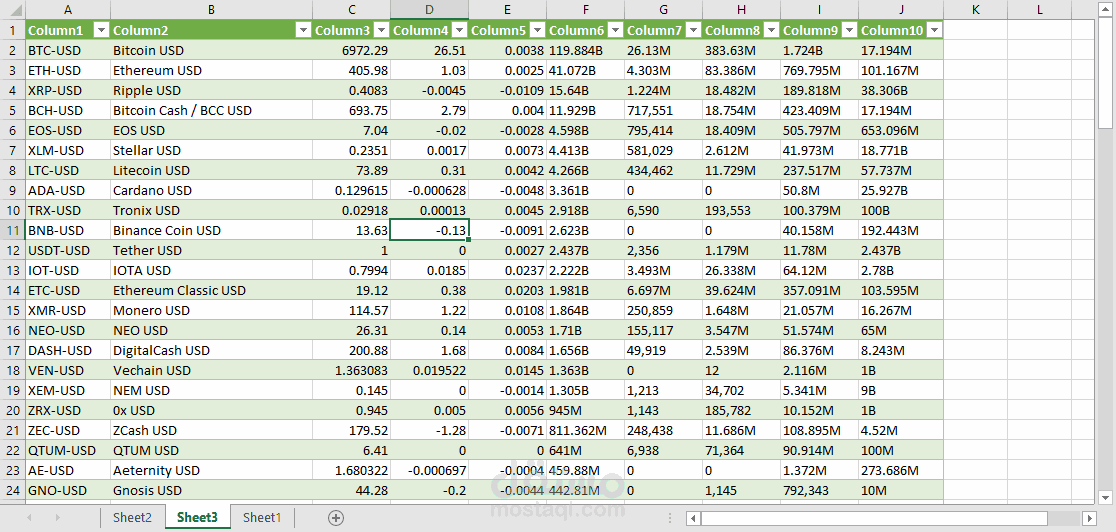Click the 0.129615 Cardano price cell
This screenshot has width=1116, height=532.
352,190
